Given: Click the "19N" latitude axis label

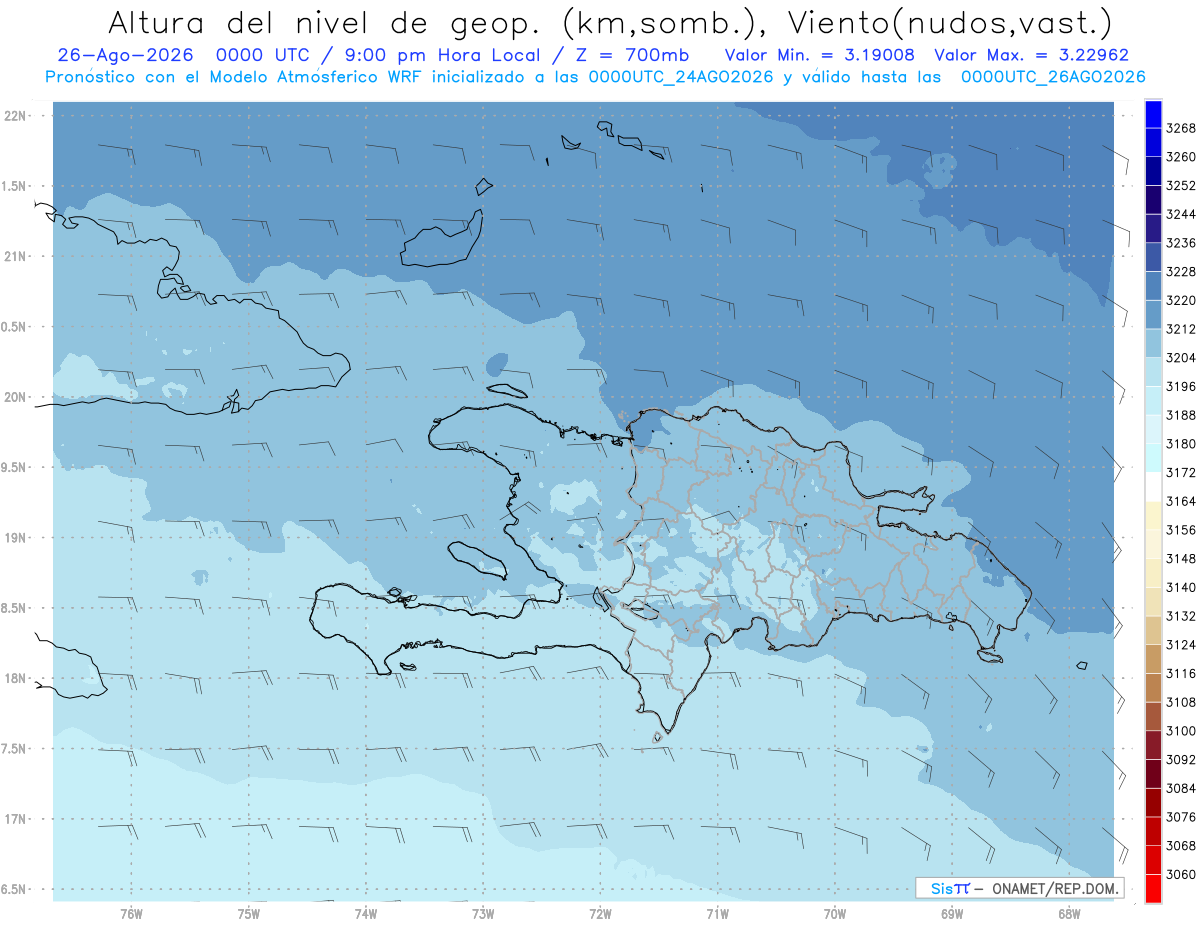Looking at the screenshot, I should point(16,537).
